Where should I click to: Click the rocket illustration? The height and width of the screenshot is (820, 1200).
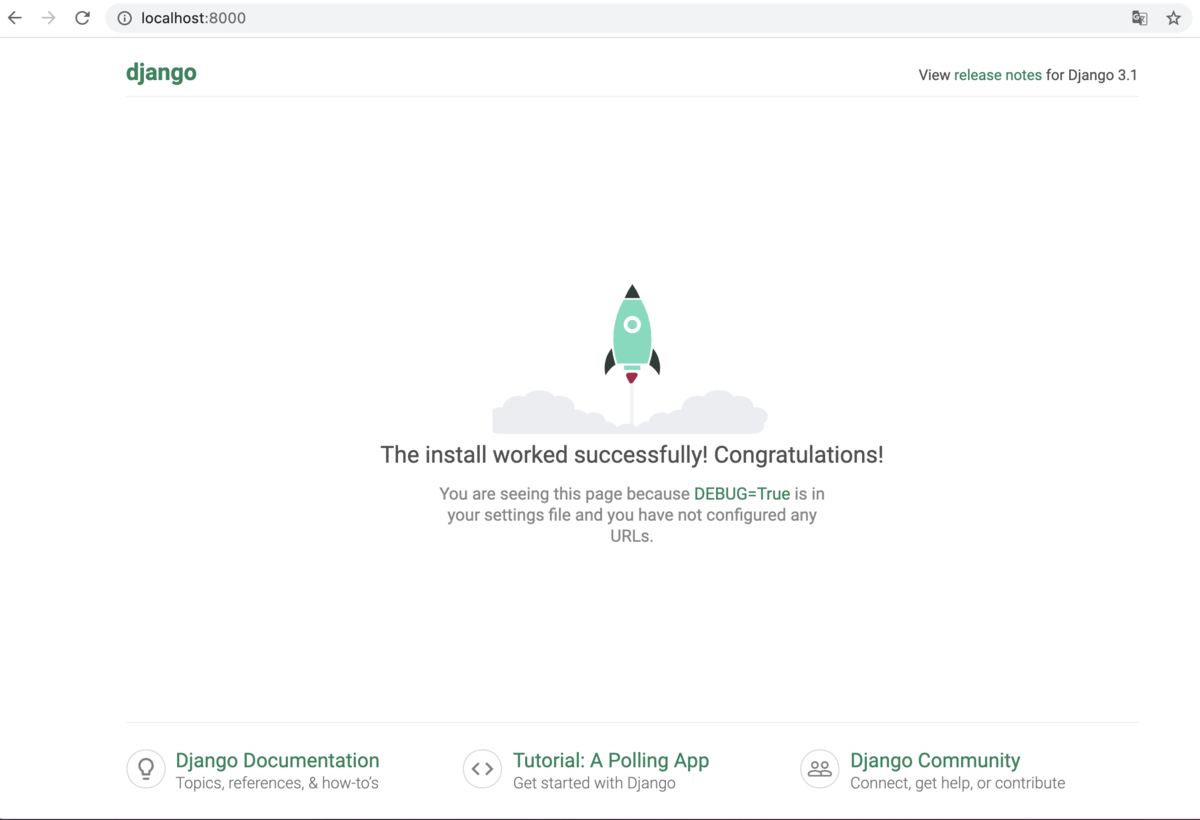pyautogui.click(x=632, y=336)
